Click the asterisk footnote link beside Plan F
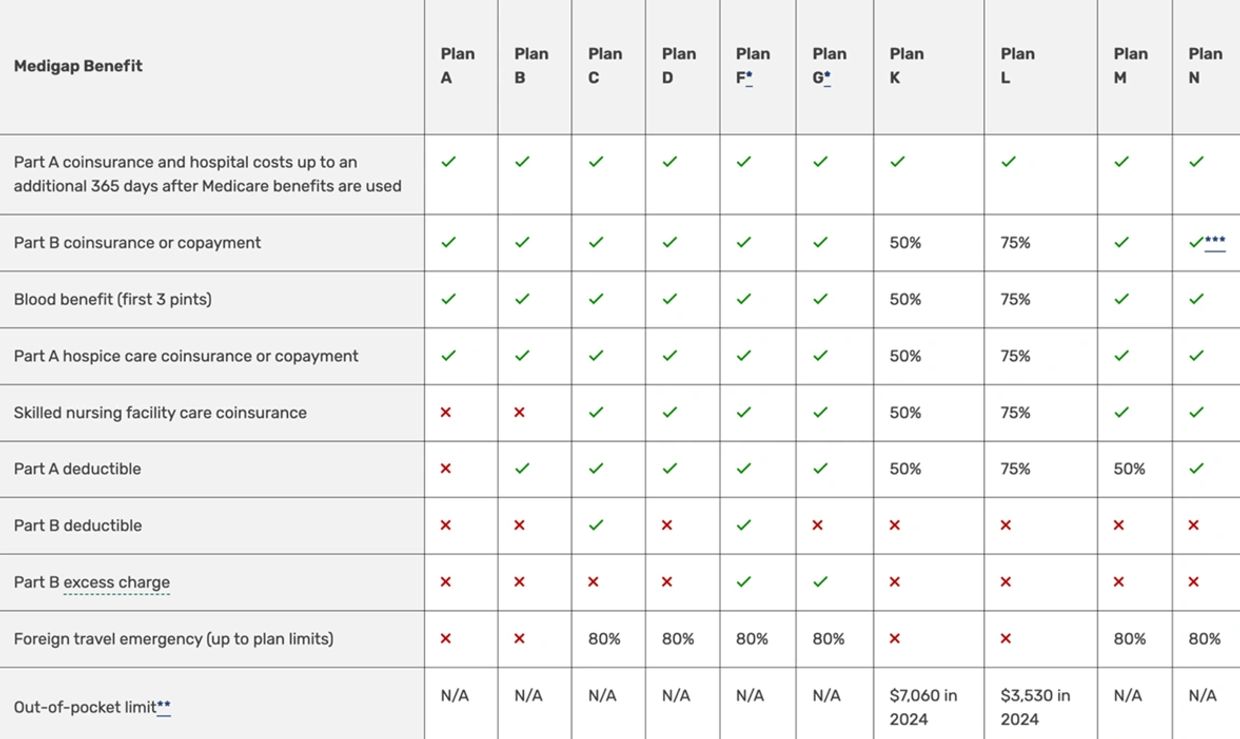This screenshot has width=1240, height=739. click(x=749, y=78)
